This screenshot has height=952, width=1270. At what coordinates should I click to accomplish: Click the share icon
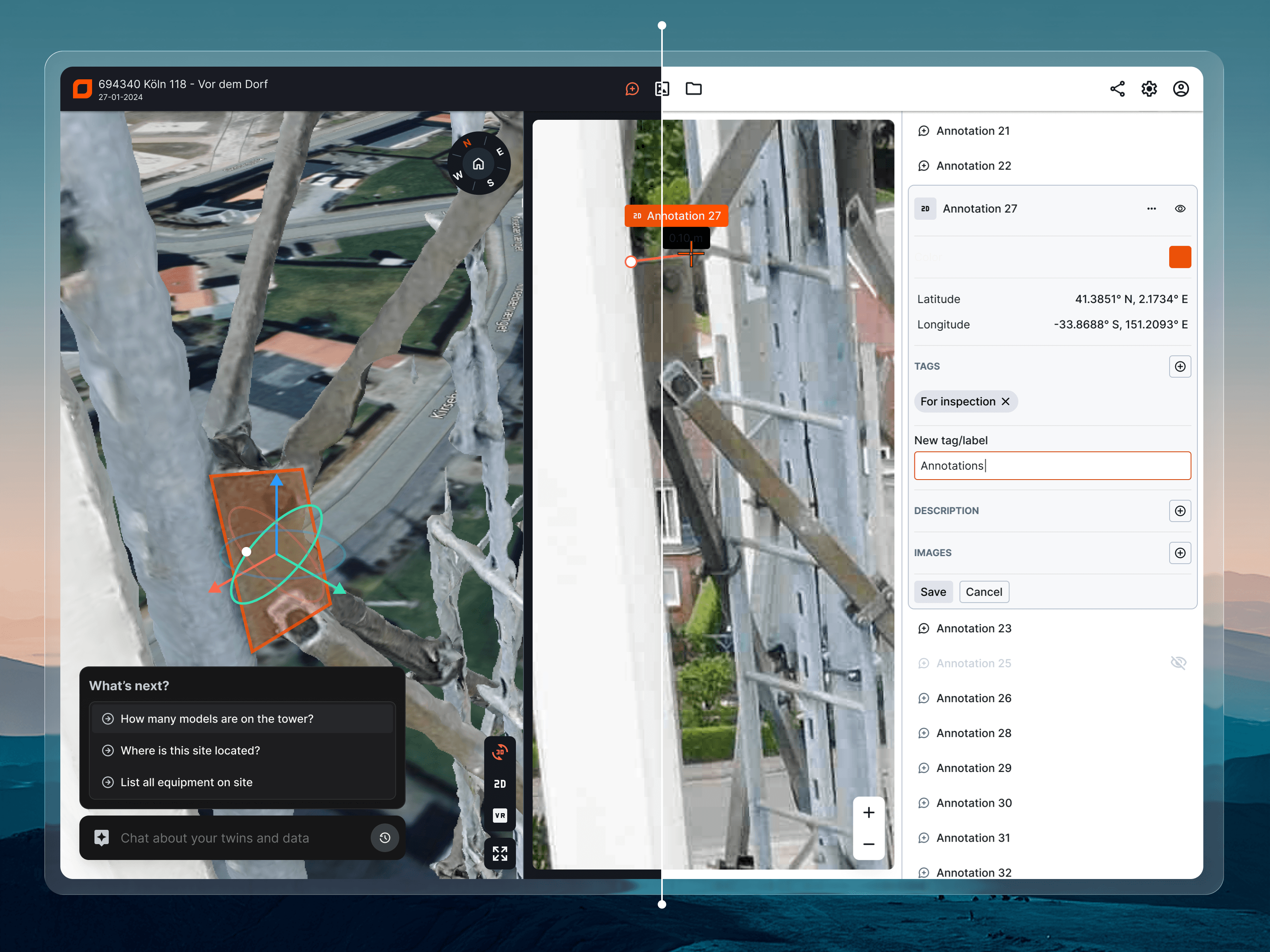pyautogui.click(x=1117, y=89)
